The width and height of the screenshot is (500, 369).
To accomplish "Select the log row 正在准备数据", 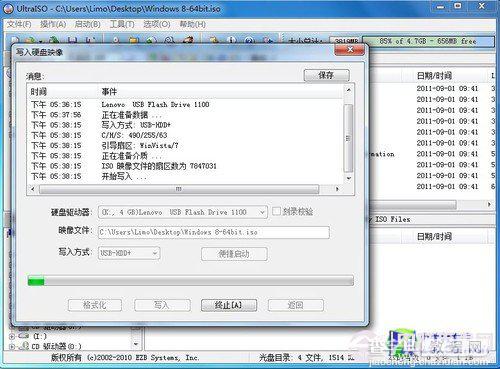I will (185, 115).
